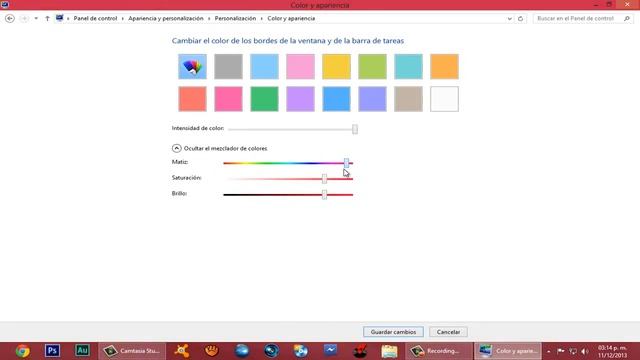Click the Saturación slider handle
640x360 pixels.
click(x=324, y=178)
